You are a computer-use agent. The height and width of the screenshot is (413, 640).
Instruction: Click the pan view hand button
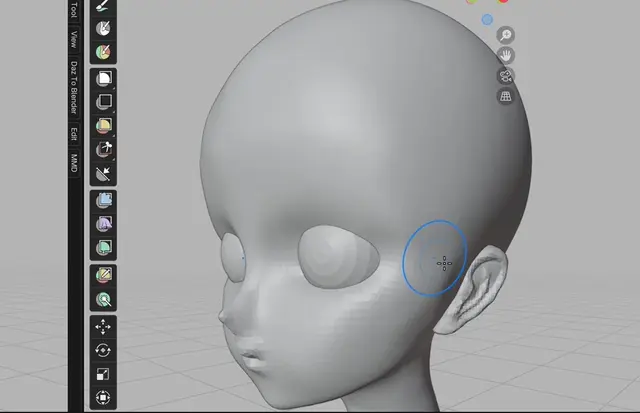click(505, 56)
